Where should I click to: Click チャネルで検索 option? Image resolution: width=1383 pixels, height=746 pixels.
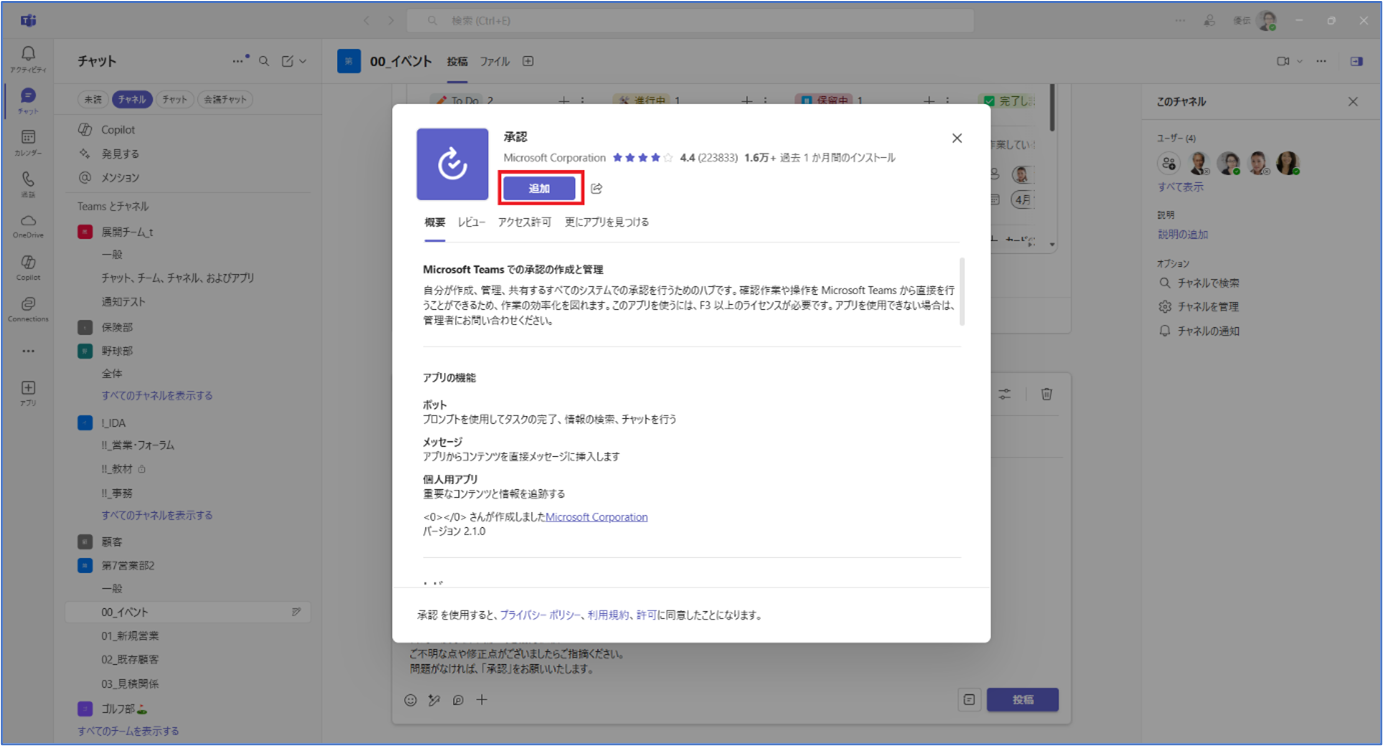click(x=1199, y=283)
